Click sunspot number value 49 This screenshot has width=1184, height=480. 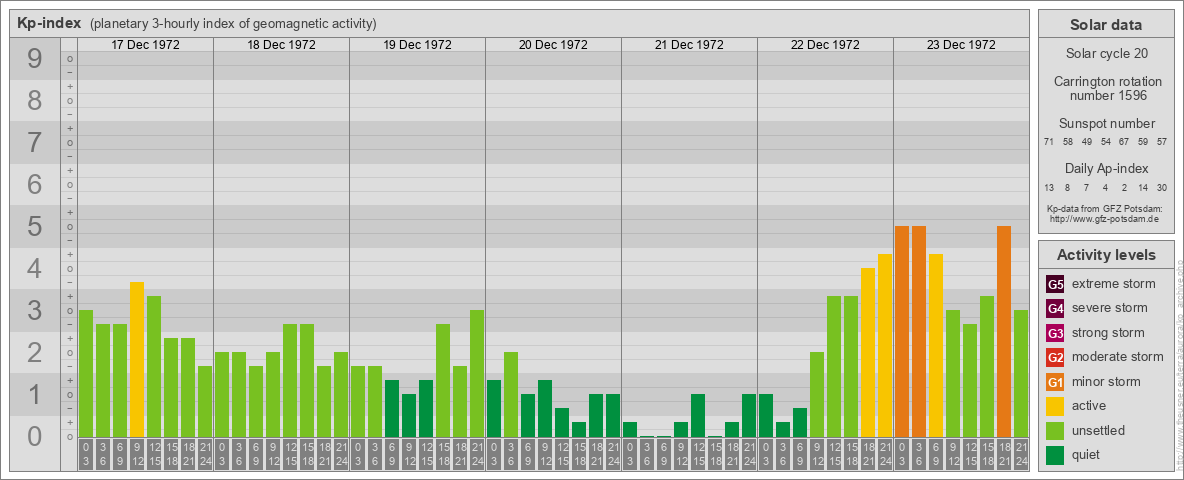pyautogui.click(x=1087, y=142)
